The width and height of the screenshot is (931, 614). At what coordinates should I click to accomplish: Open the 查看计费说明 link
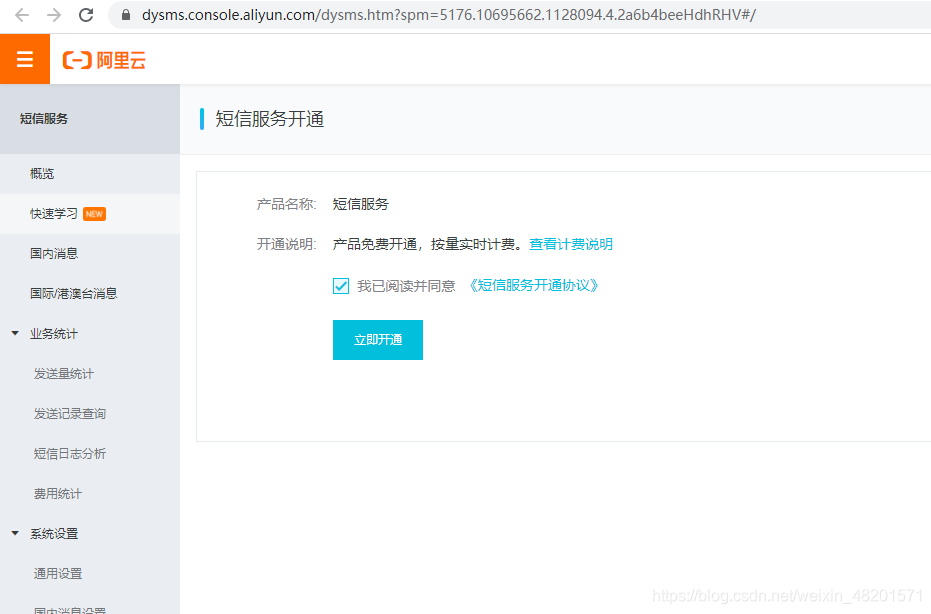pos(571,244)
